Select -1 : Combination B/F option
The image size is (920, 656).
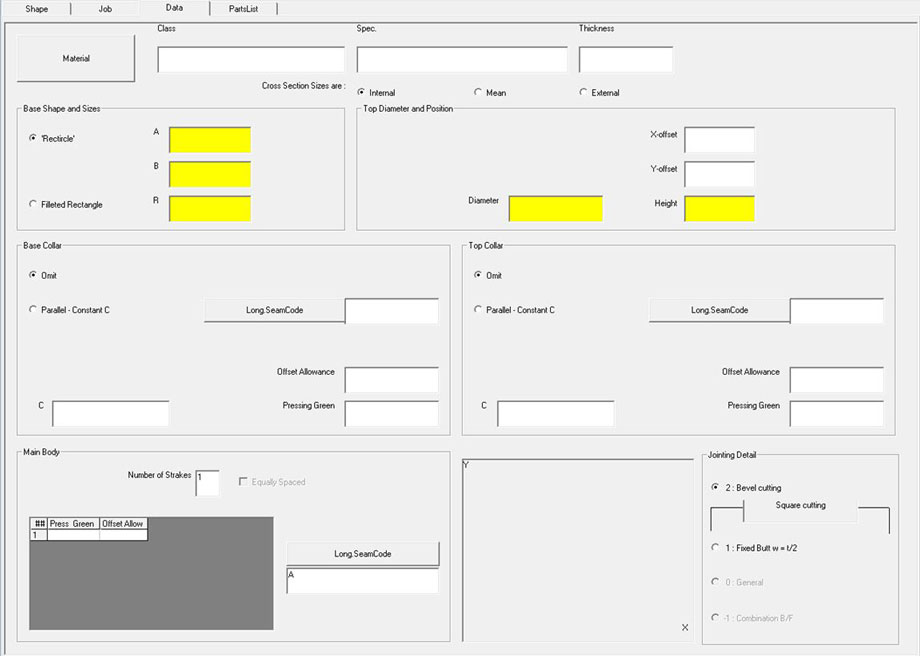coord(752,618)
